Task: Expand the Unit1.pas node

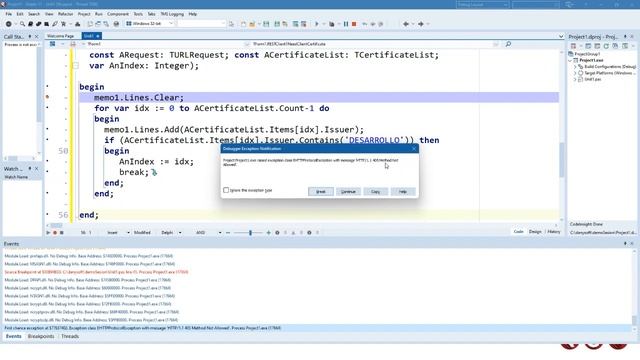Action: (x=575, y=80)
